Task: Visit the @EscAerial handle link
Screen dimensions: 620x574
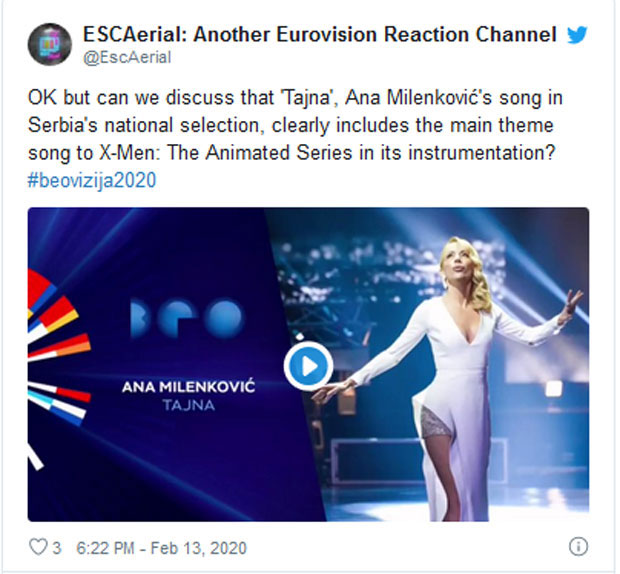Action: pos(127,58)
